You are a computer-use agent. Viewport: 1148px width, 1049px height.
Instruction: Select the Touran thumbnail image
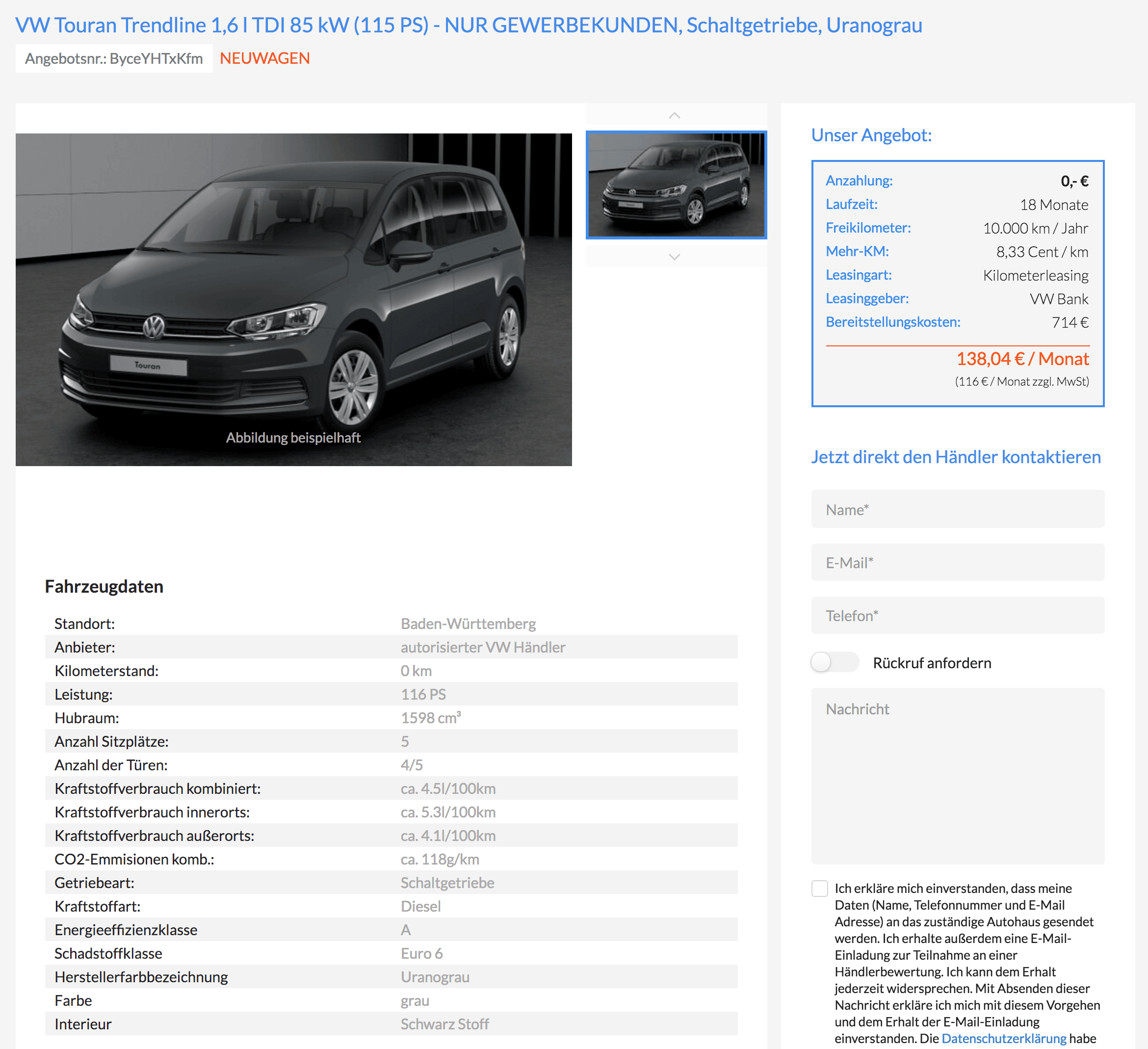pyautogui.click(x=676, y=184)
